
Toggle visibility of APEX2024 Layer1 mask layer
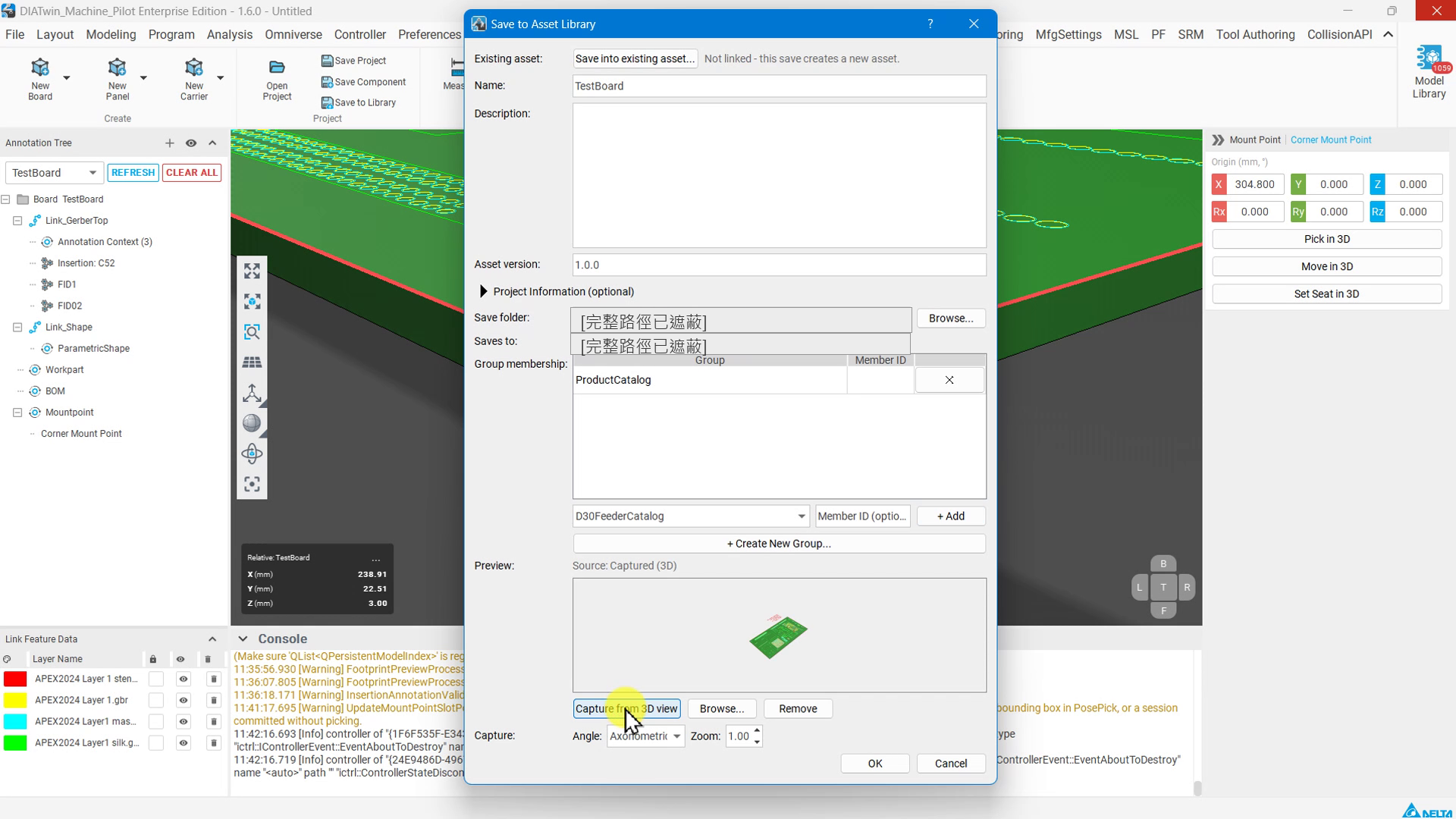point(183,721)
